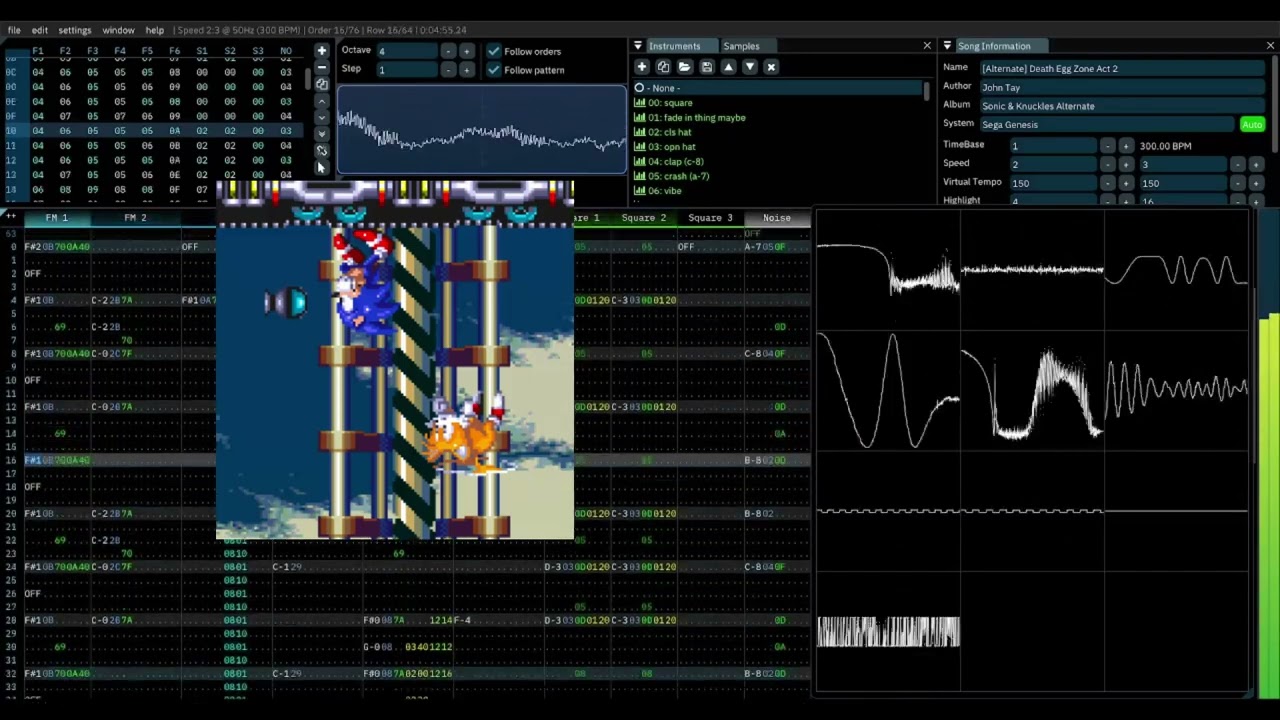Image resolution: width=1280 pixels, height=720 pixels.
Task: Move instrument up with triangle icon
Action: coord(728,67)
